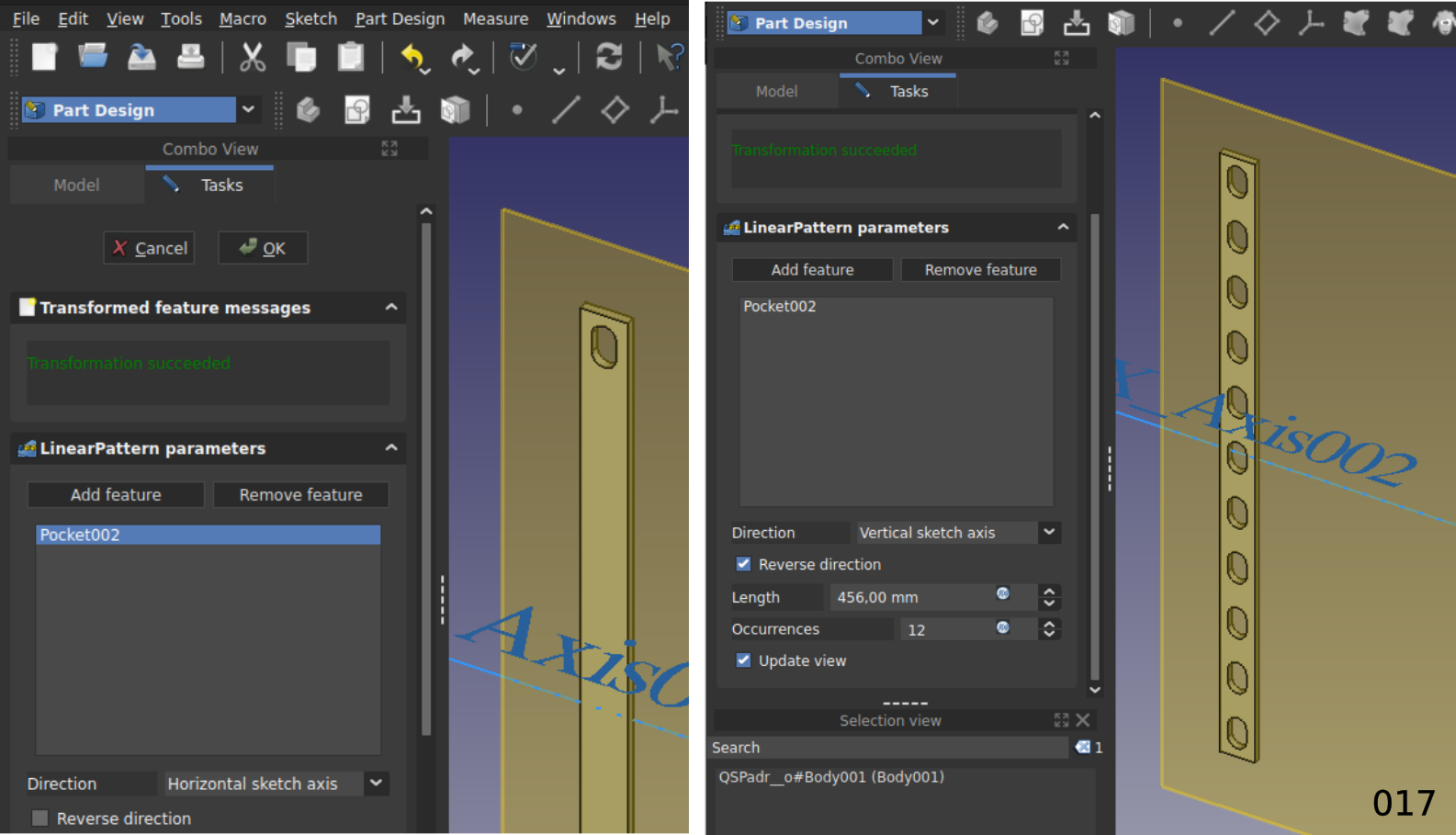
Task: Switch to Model tab in left window
Action: (x=76, y=185)
